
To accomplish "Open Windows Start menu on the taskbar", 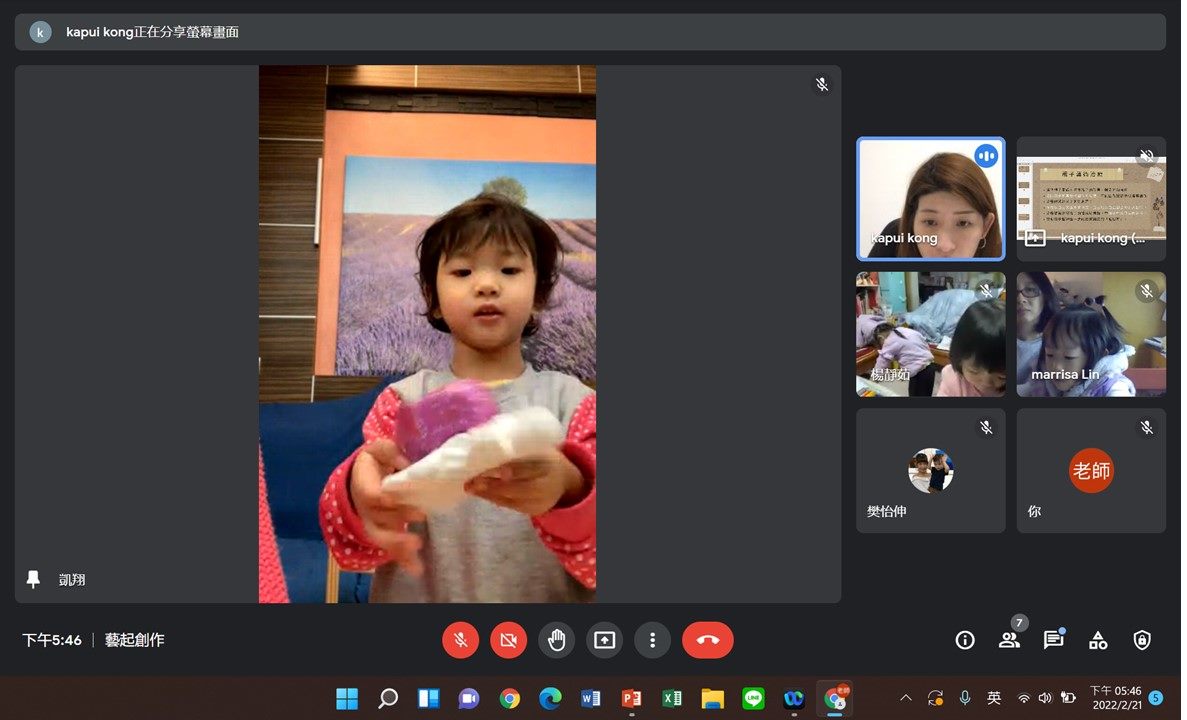I will click(347, 698).
